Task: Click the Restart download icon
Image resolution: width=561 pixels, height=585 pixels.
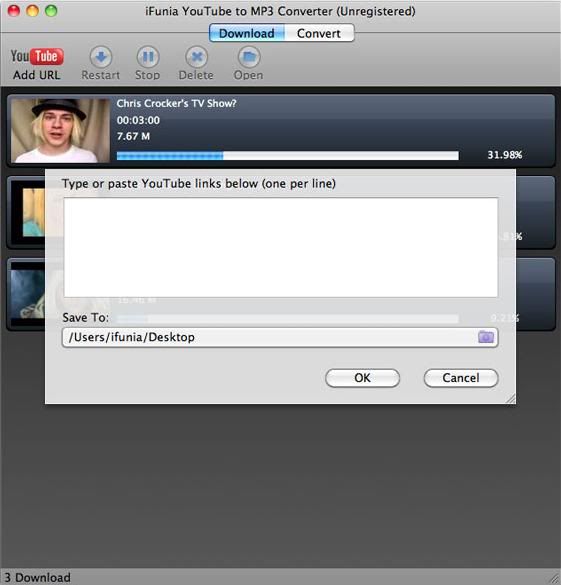Action: 101,57
